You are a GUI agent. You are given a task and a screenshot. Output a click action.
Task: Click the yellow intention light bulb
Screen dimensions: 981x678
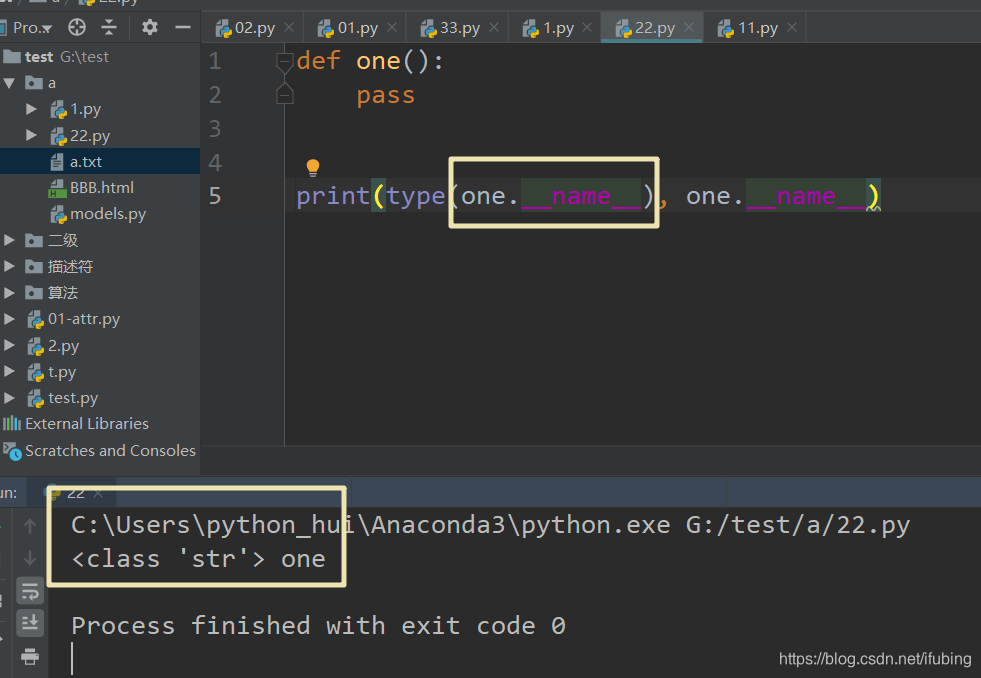313,168
